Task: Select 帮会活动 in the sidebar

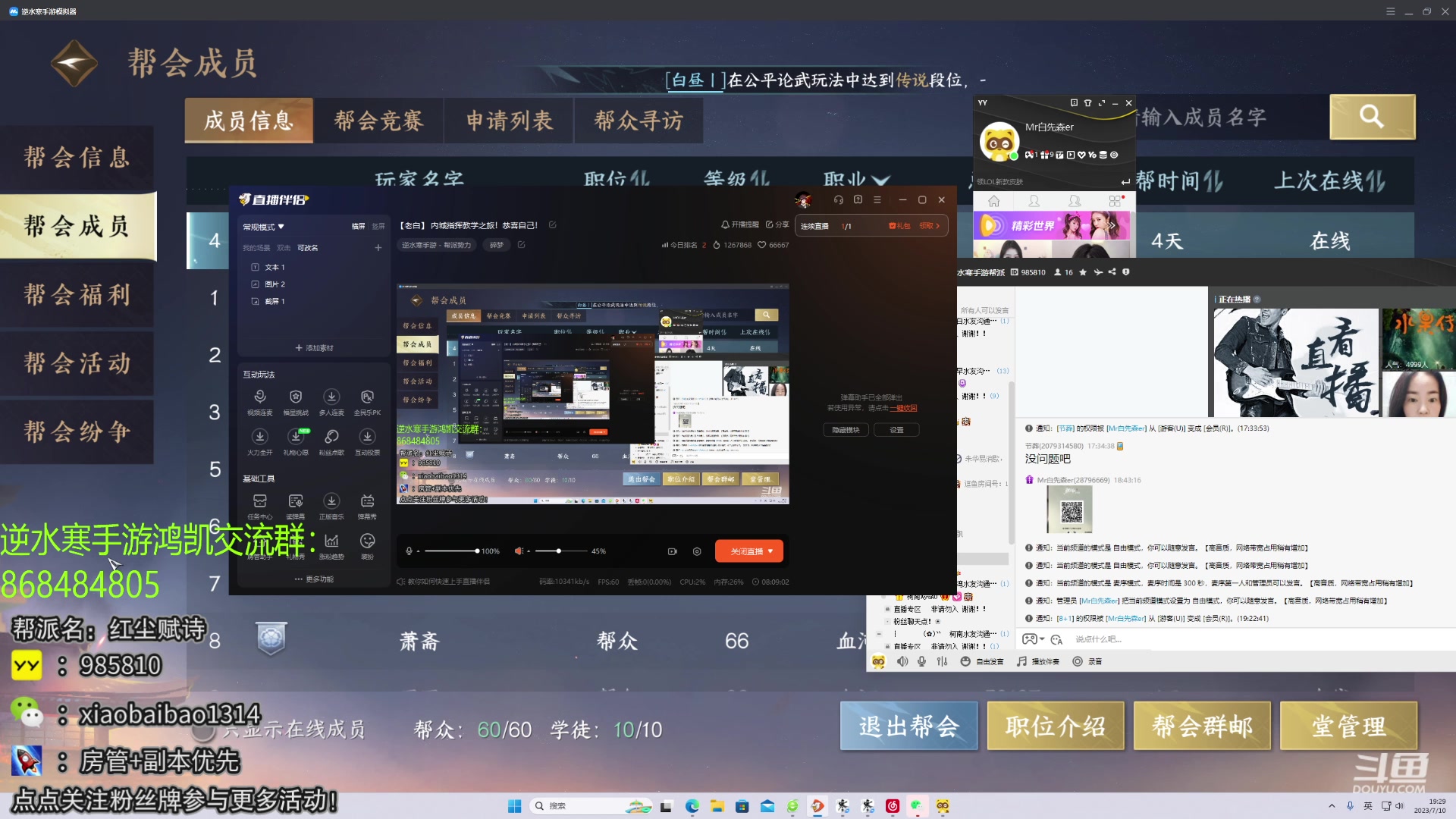Action: coord(77,362)
